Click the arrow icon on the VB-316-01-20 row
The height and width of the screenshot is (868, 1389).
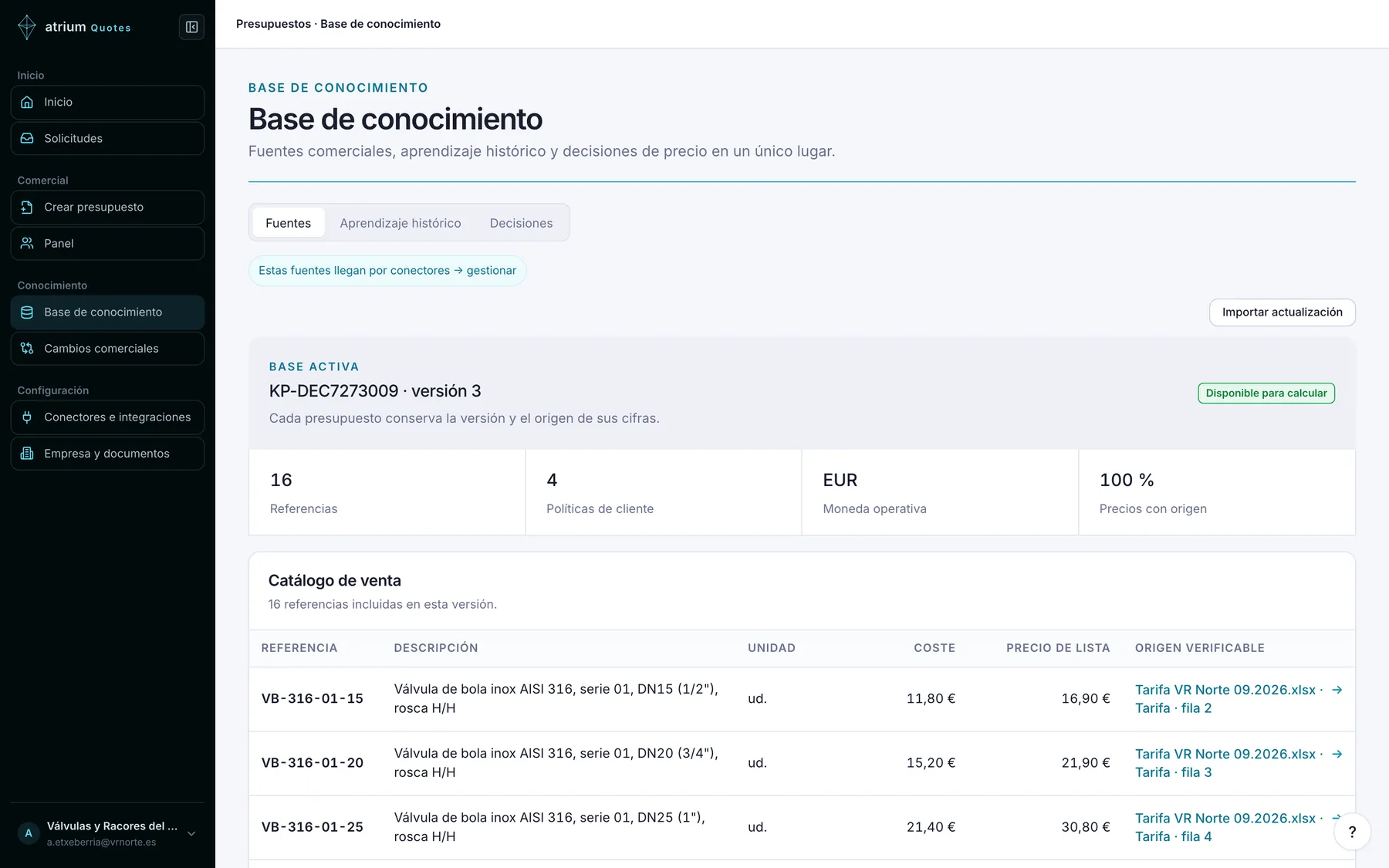pos(1337,754)
